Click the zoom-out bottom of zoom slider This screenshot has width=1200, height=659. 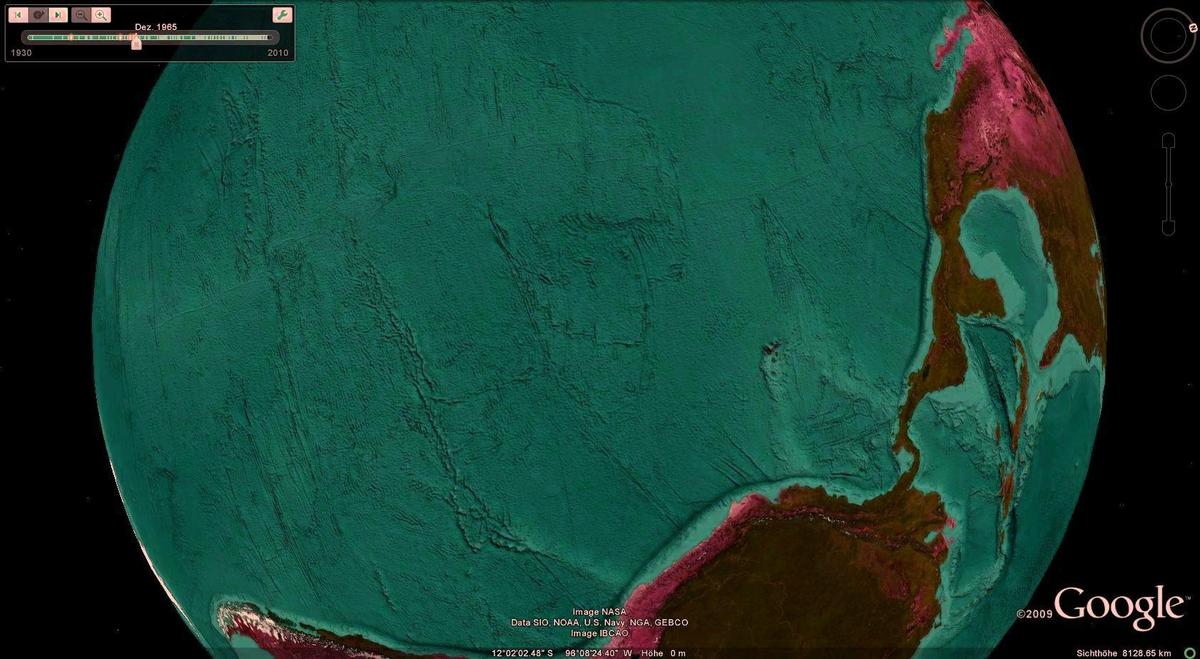[x=1167, y=229]
